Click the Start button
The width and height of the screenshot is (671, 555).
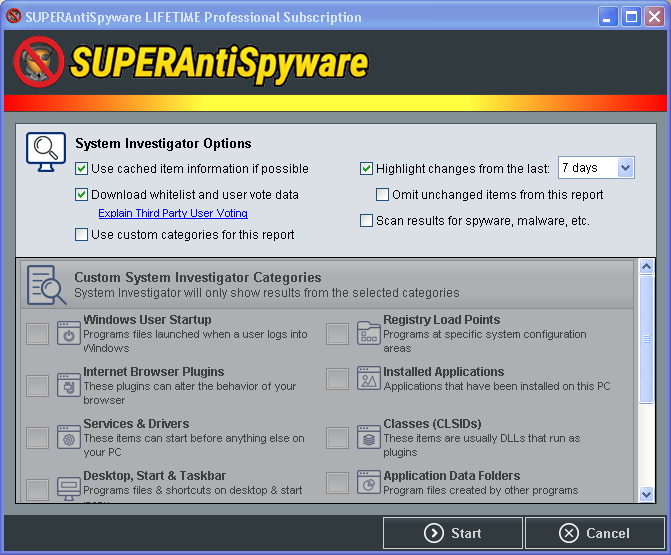453,533
